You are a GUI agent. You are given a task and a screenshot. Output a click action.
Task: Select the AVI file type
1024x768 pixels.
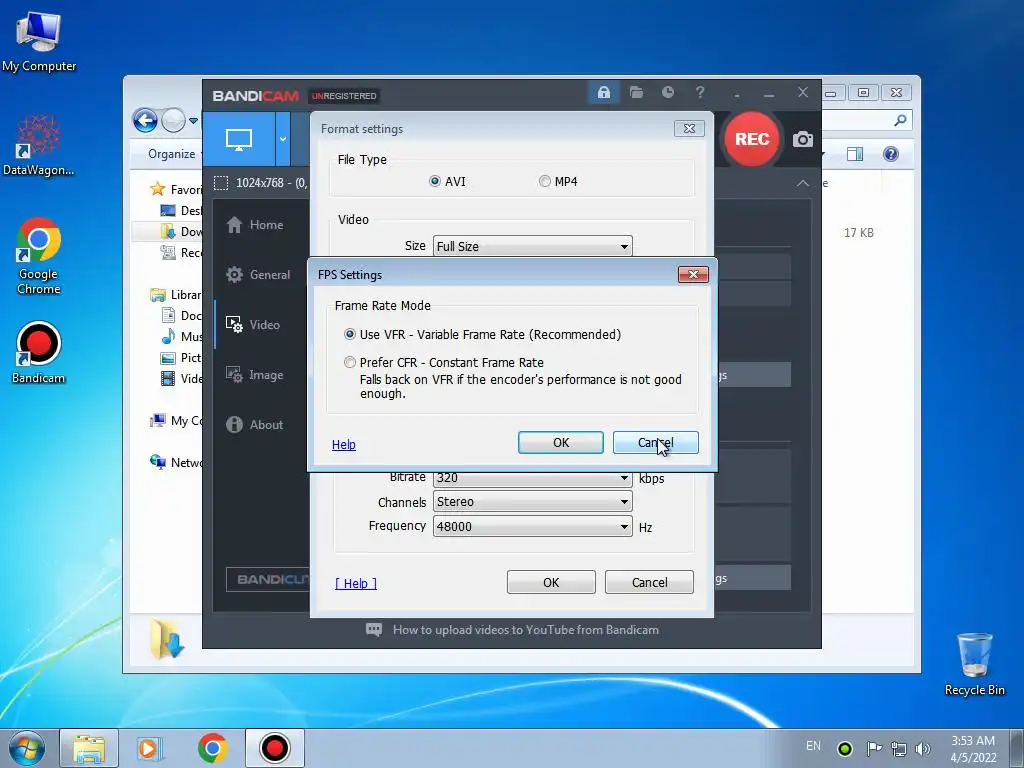[x=447, y=182]
